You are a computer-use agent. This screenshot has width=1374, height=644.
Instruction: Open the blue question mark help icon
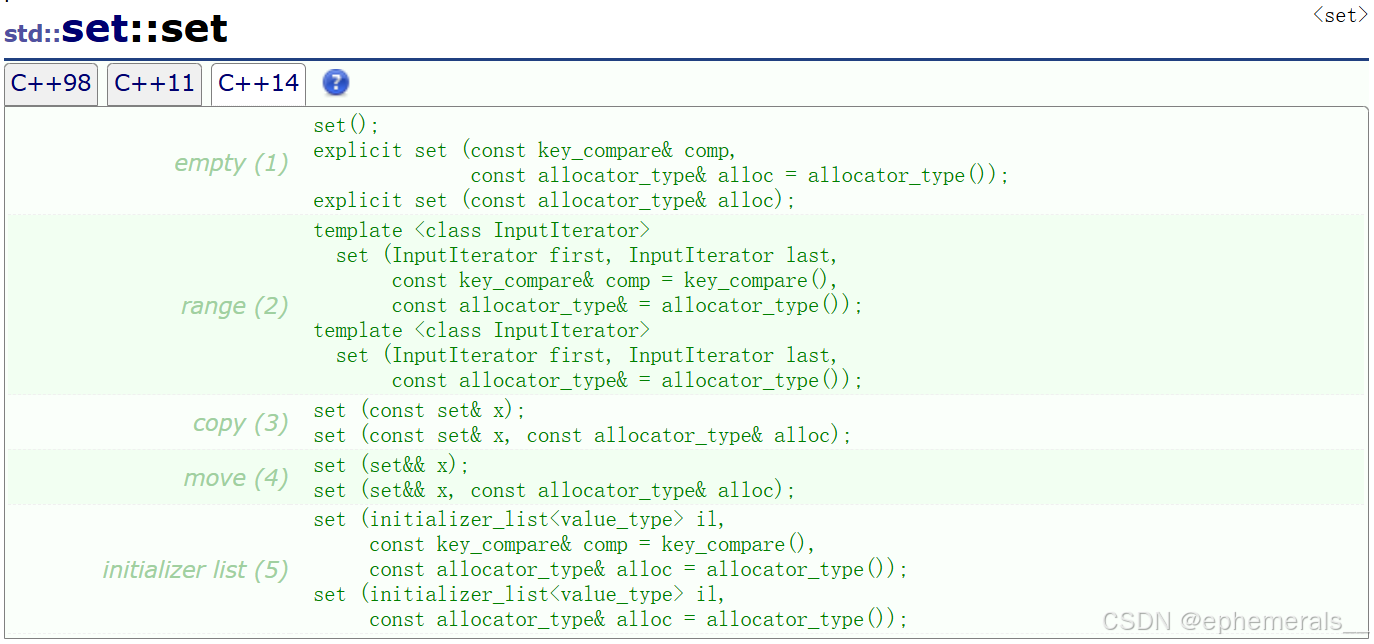(335, 83)
